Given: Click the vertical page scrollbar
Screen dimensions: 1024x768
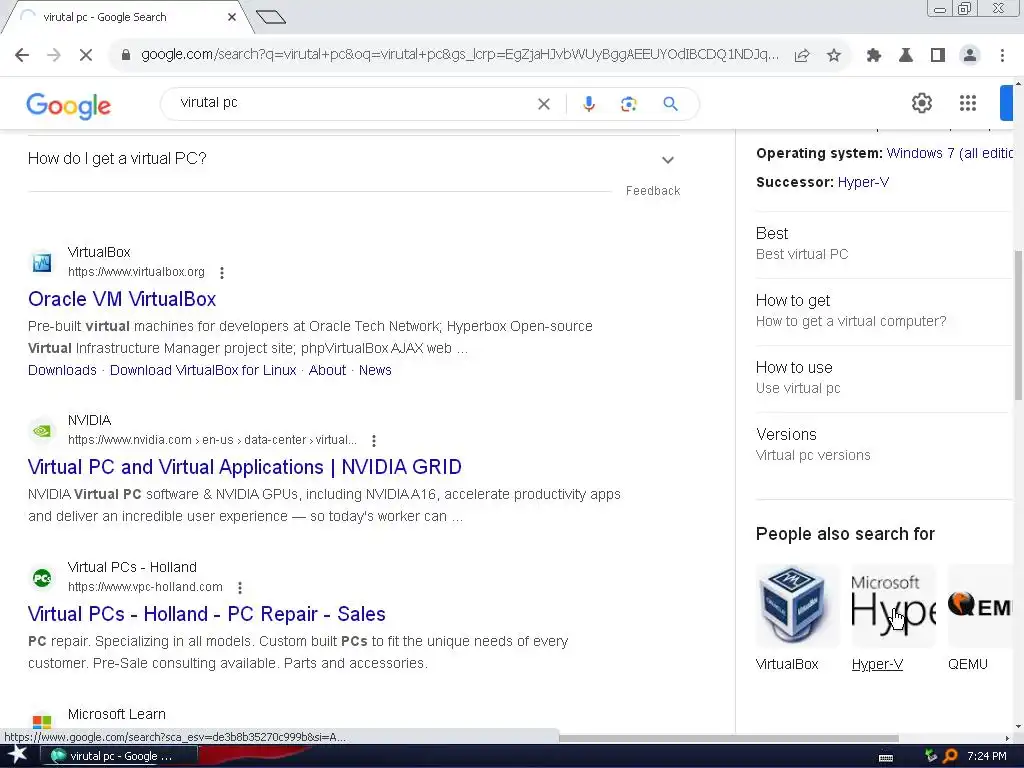Looking at the screenshot, I should tap(1017, 325).
